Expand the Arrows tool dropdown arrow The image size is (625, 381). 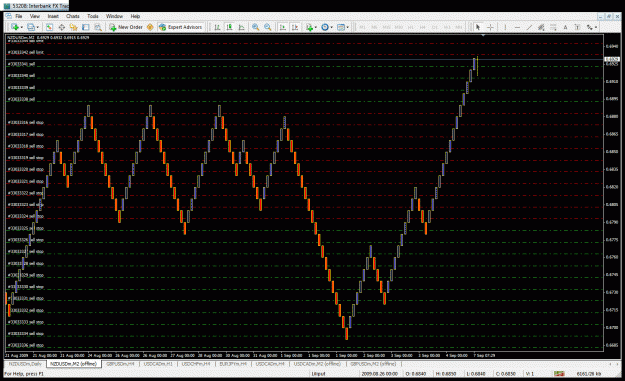click(x=596, y=27)
